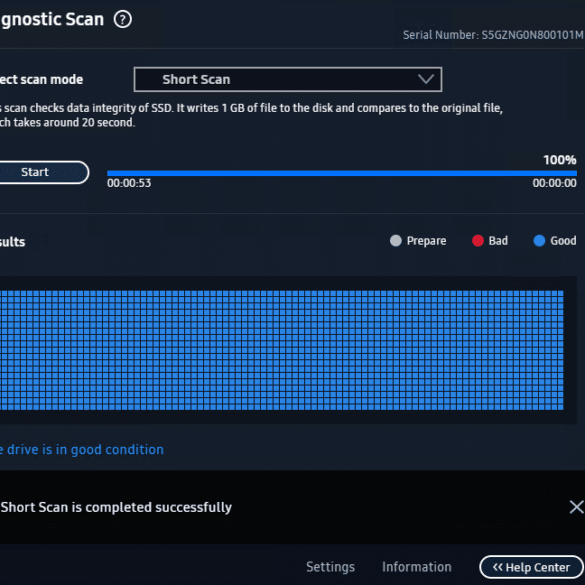The height and width of the screenshot is (585, 585).
Task: Click the Short Scan completed successfully message
Action: click(116, 507)
